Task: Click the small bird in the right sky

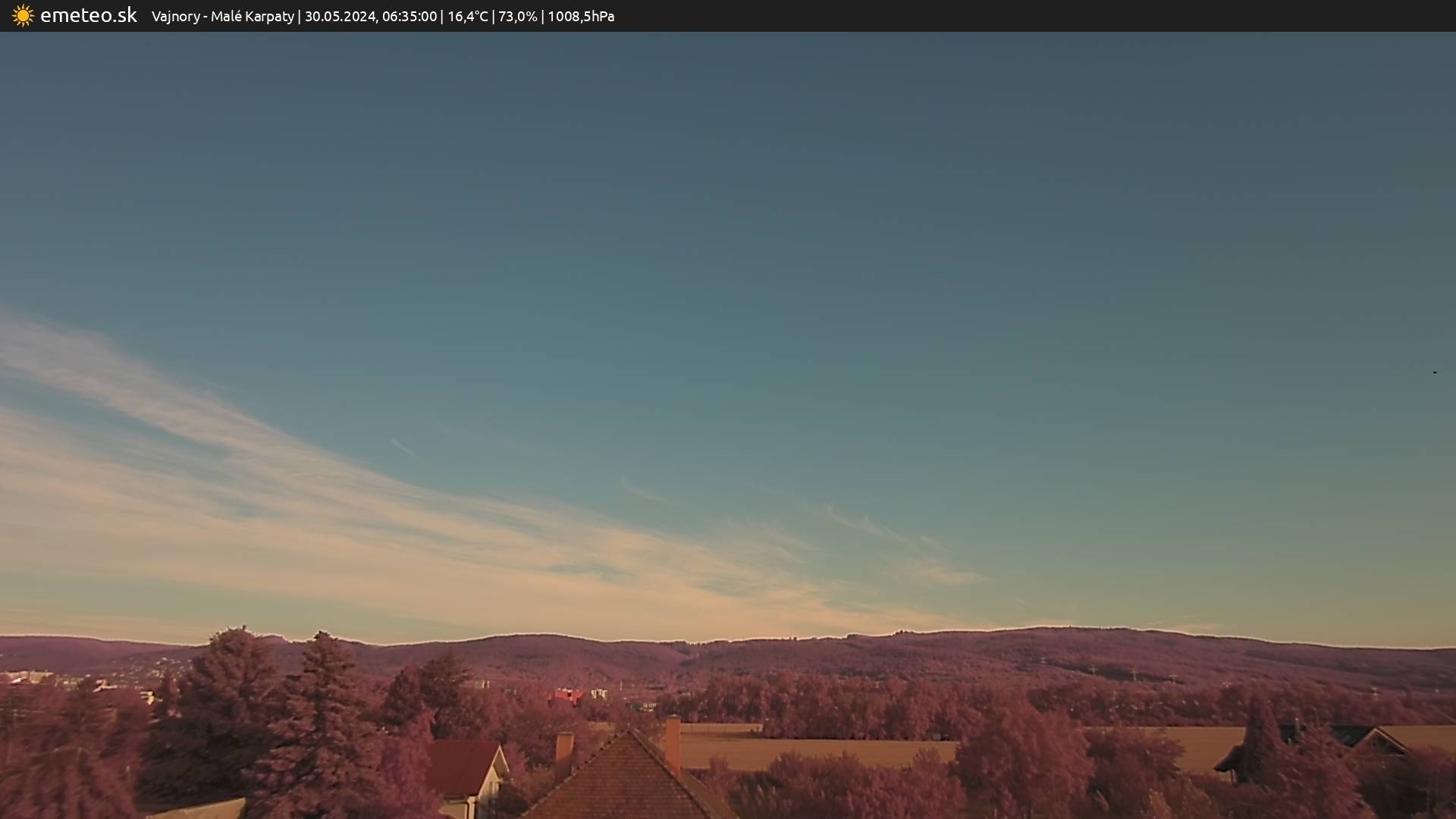Action: (1434, 372)
